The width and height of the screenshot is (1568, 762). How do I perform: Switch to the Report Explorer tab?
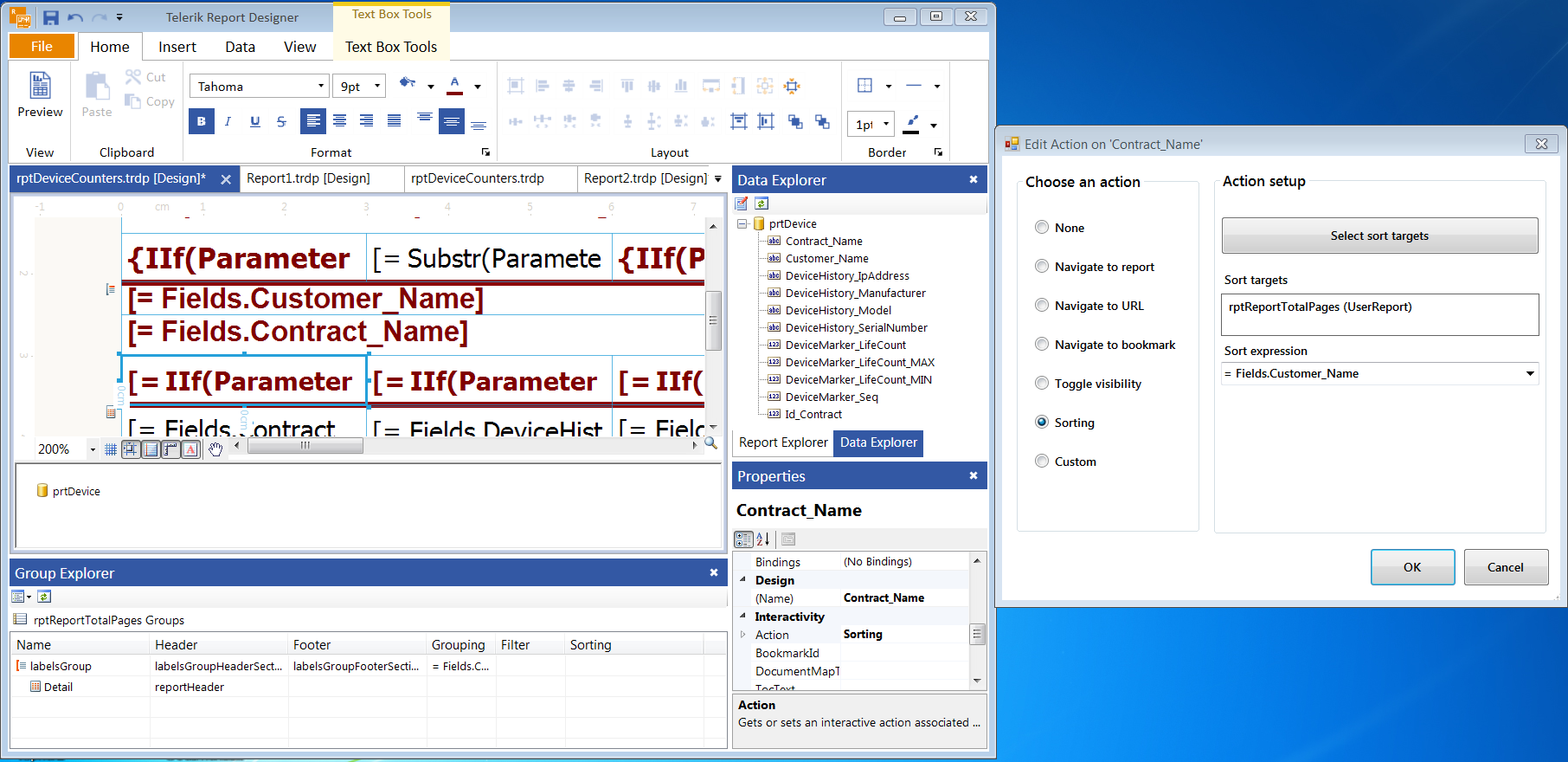tap(783, 442)
